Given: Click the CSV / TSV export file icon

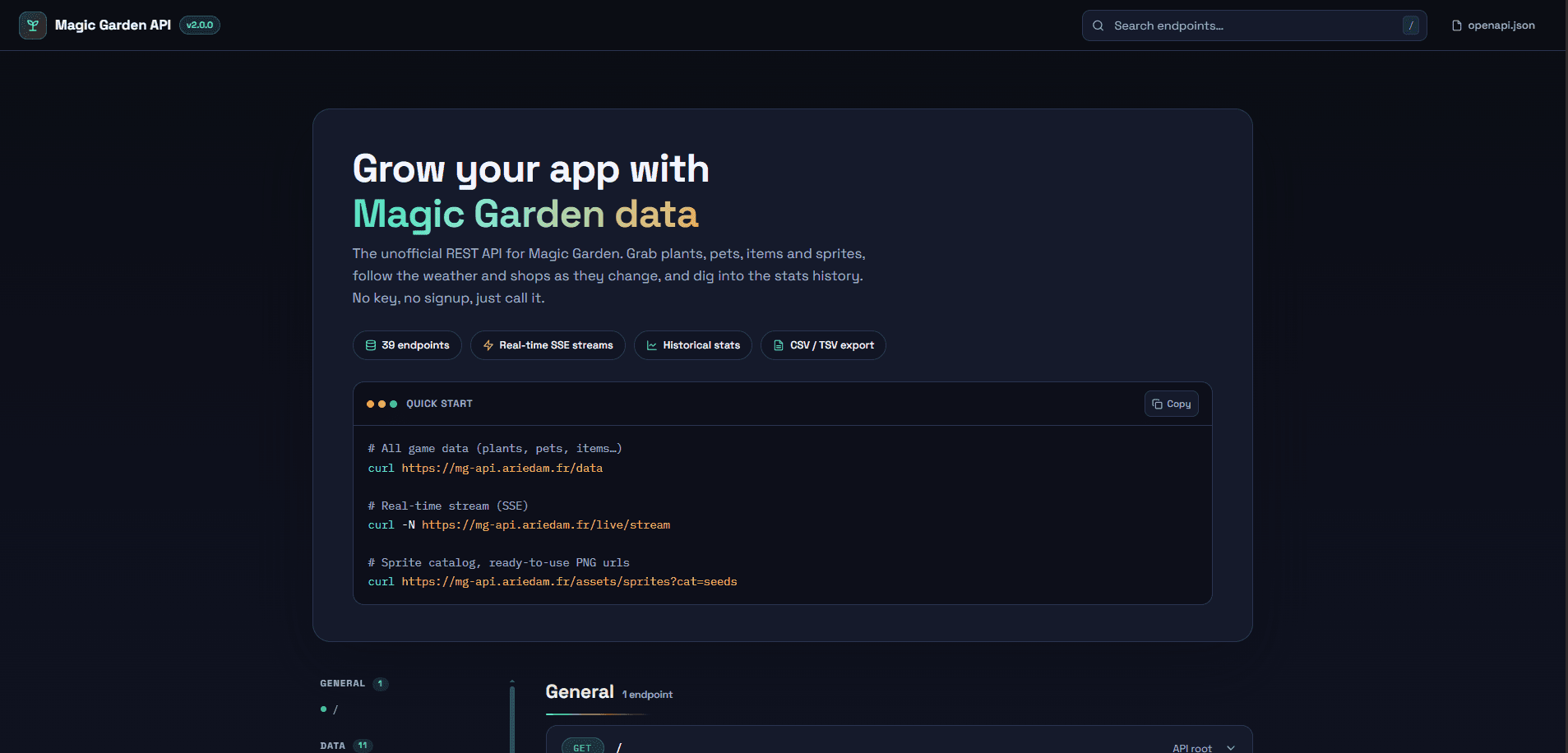Looking at the screenshot, I should click(779, 345).
